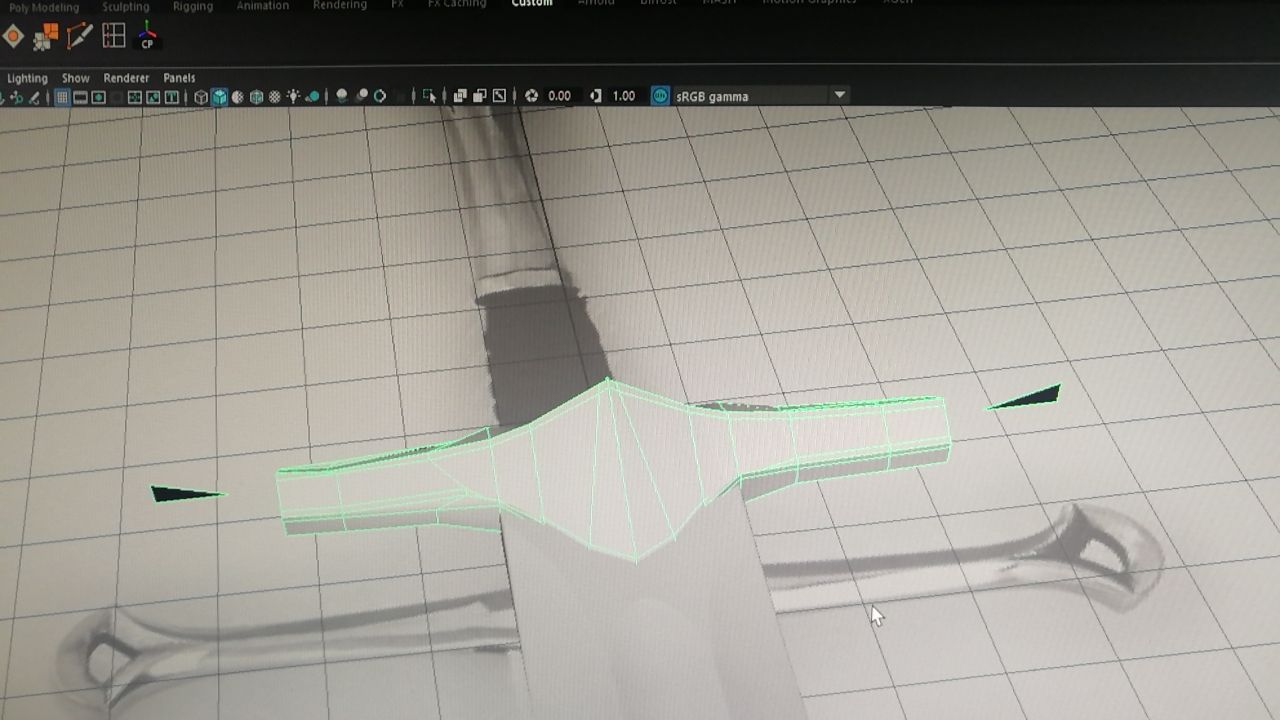1280x720 pixels.
Task: Select smooth shade all cube icon
Action: (x=219, y=97)
